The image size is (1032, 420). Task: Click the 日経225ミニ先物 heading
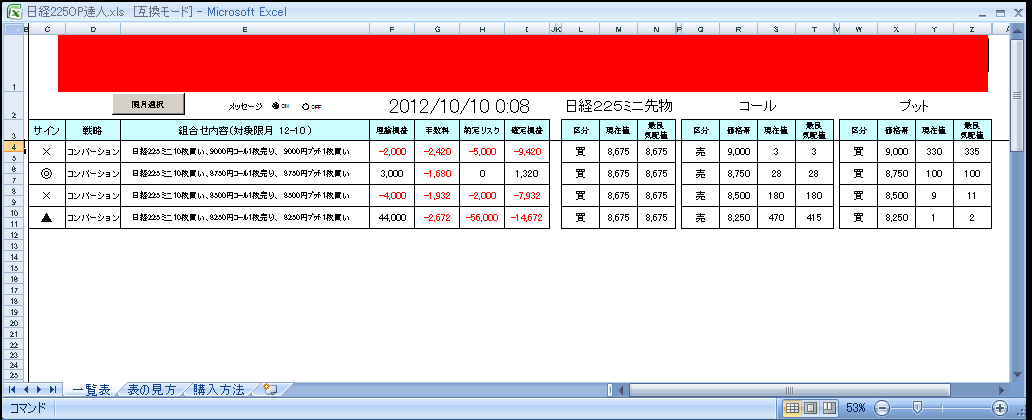[x=619, y=106]
